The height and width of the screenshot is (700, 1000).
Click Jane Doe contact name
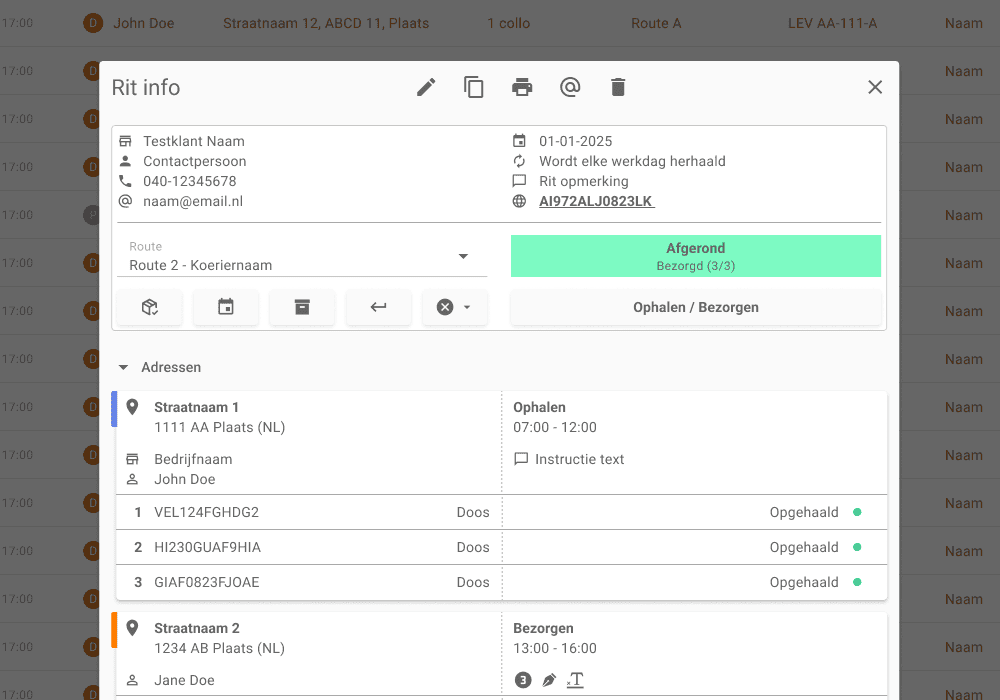[x=184, y=680]
